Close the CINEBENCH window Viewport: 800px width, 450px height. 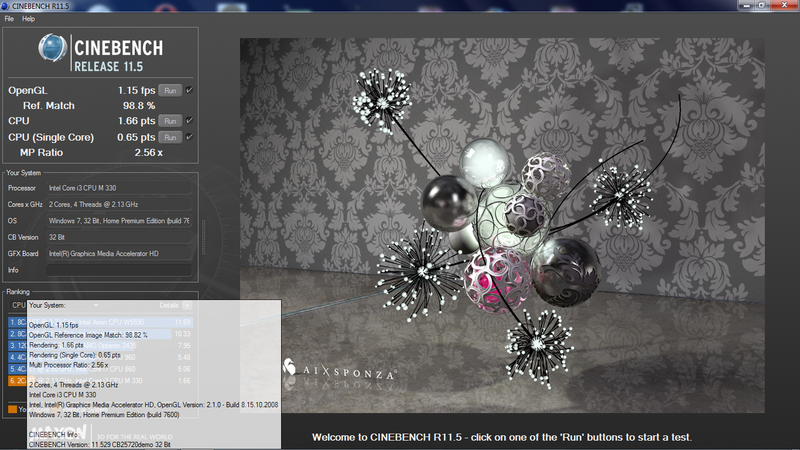click(x=784, y=5)
